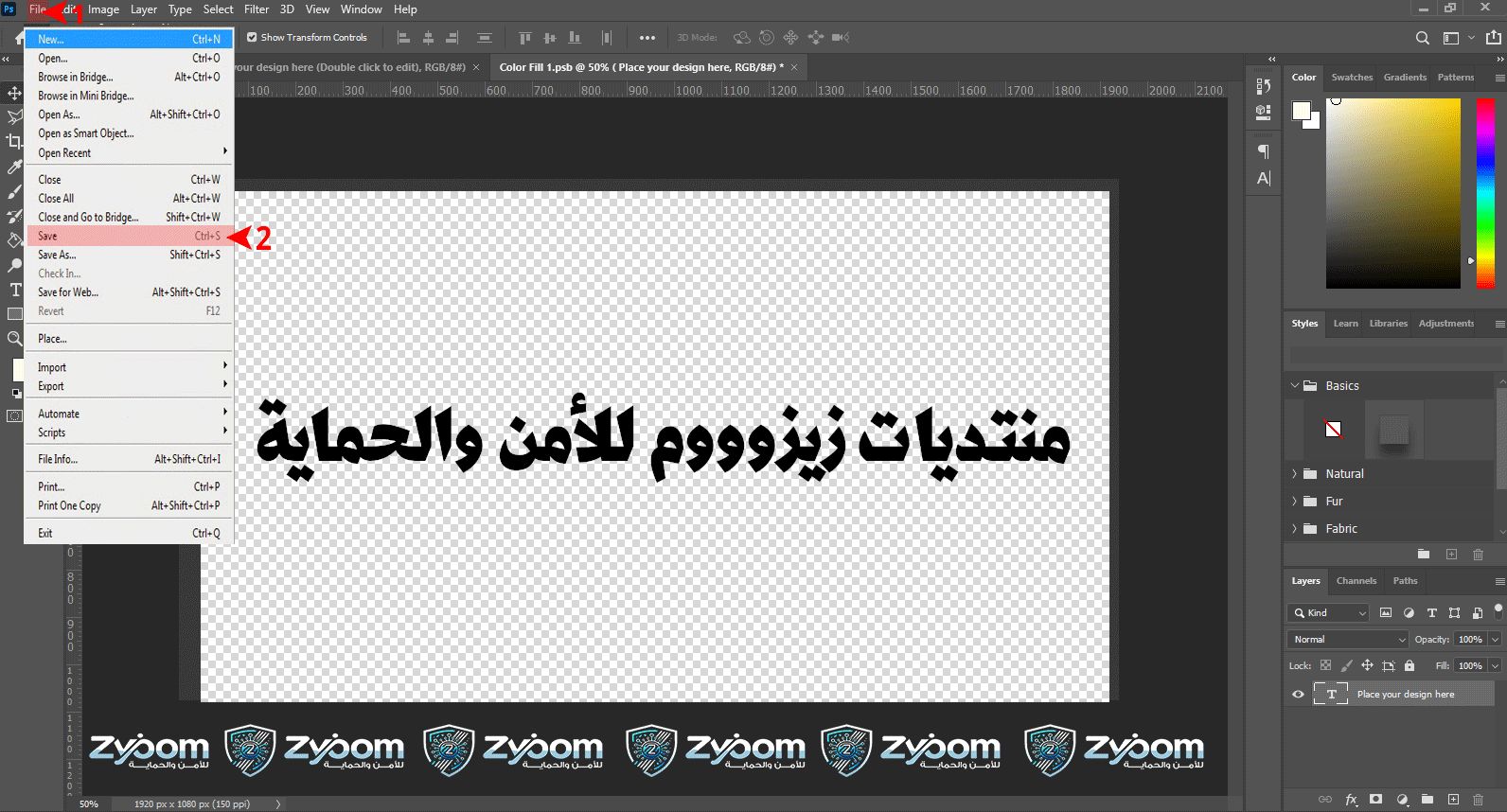Choose Place... in the File menu
Viewport: 1507px width, 812px height.
130,339
